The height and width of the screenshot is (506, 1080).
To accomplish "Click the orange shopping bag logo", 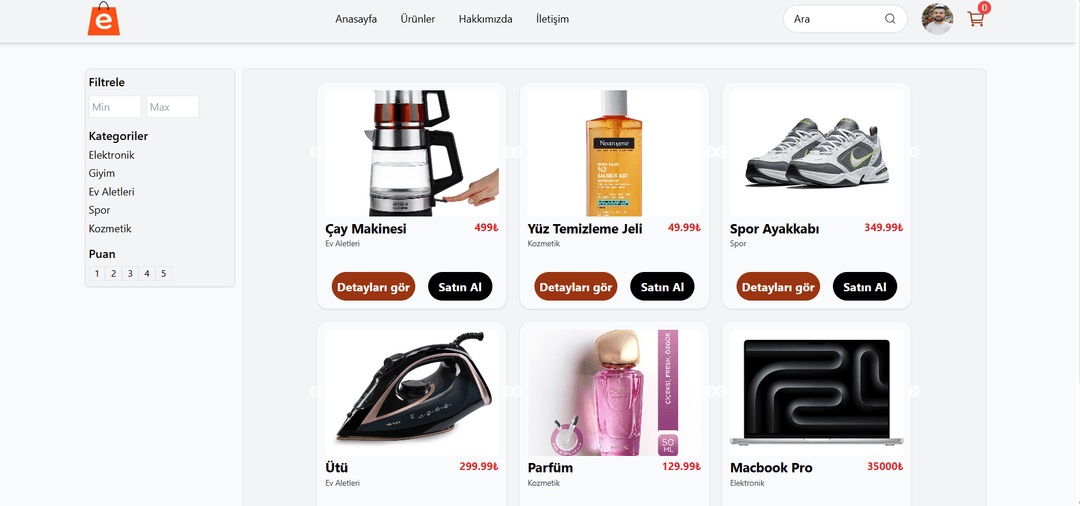I will coord(103,19).
